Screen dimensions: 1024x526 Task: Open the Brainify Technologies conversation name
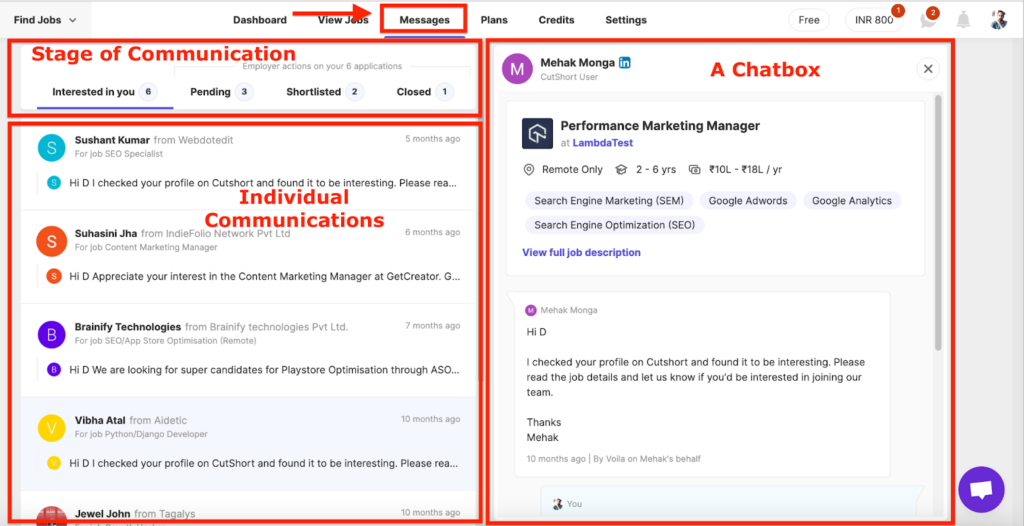tap(128, 327)
